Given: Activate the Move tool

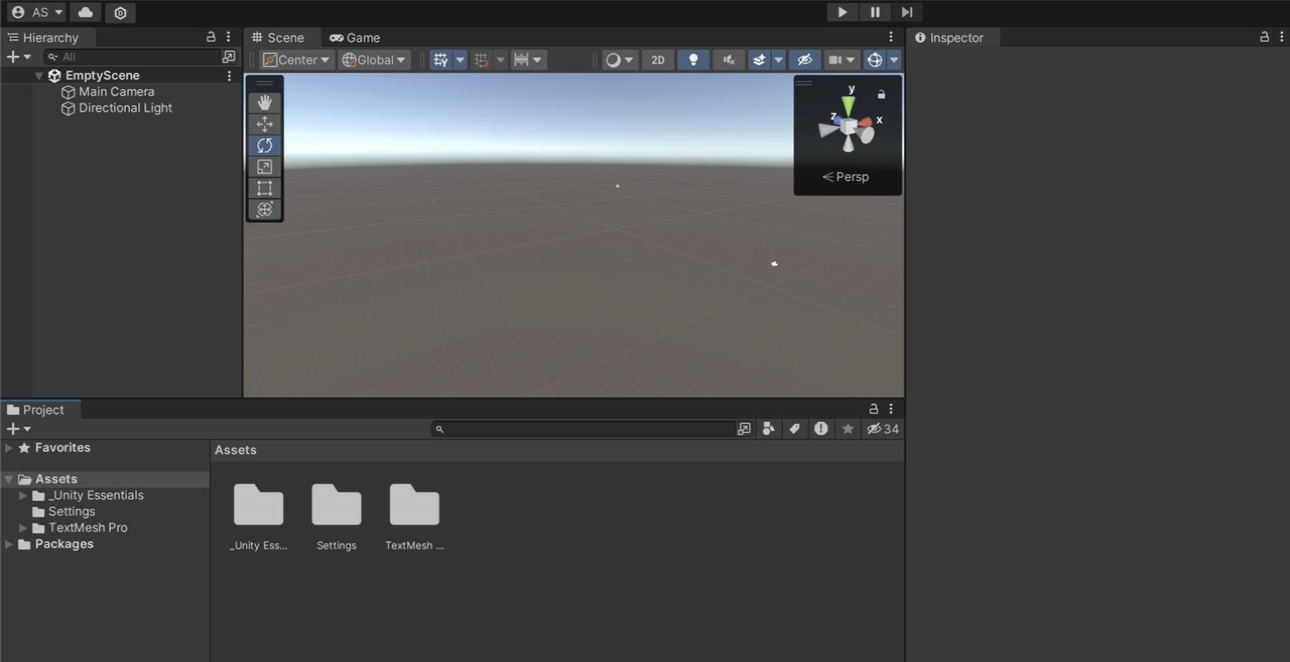Looking at the screenshot, I should tap(264, 123).
